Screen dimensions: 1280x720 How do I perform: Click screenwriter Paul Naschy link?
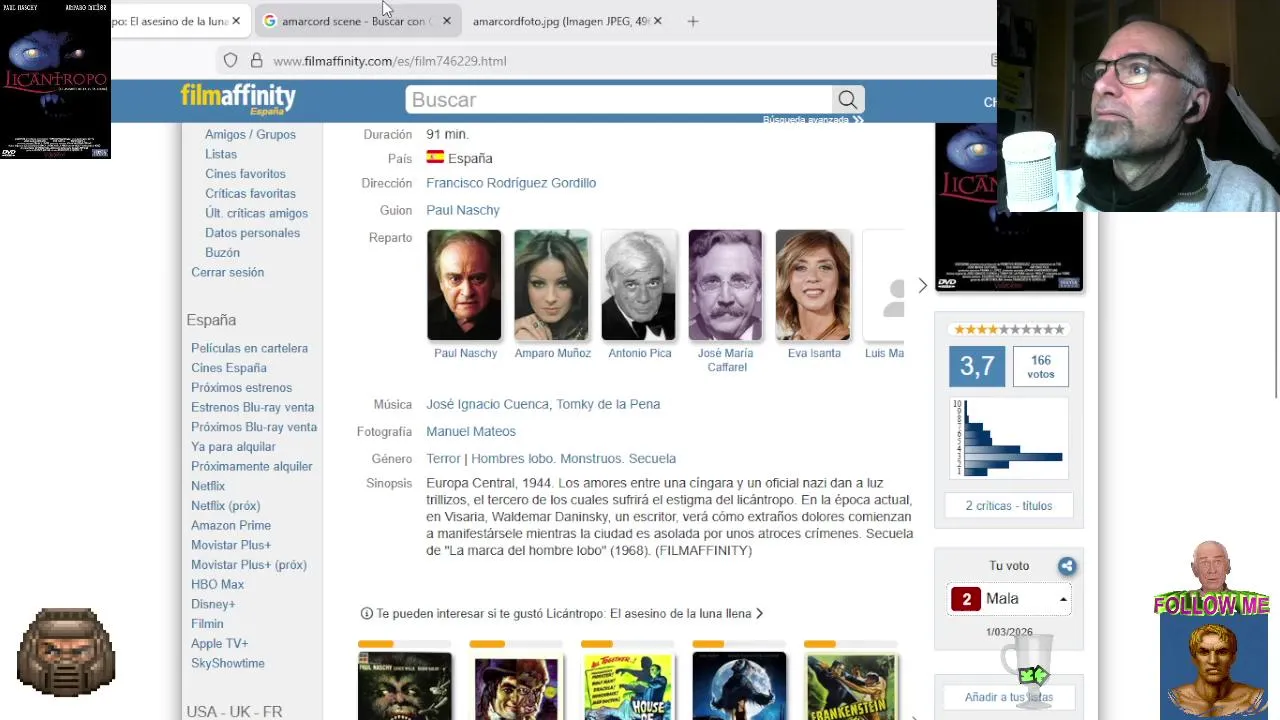click(x=463, y=210)
